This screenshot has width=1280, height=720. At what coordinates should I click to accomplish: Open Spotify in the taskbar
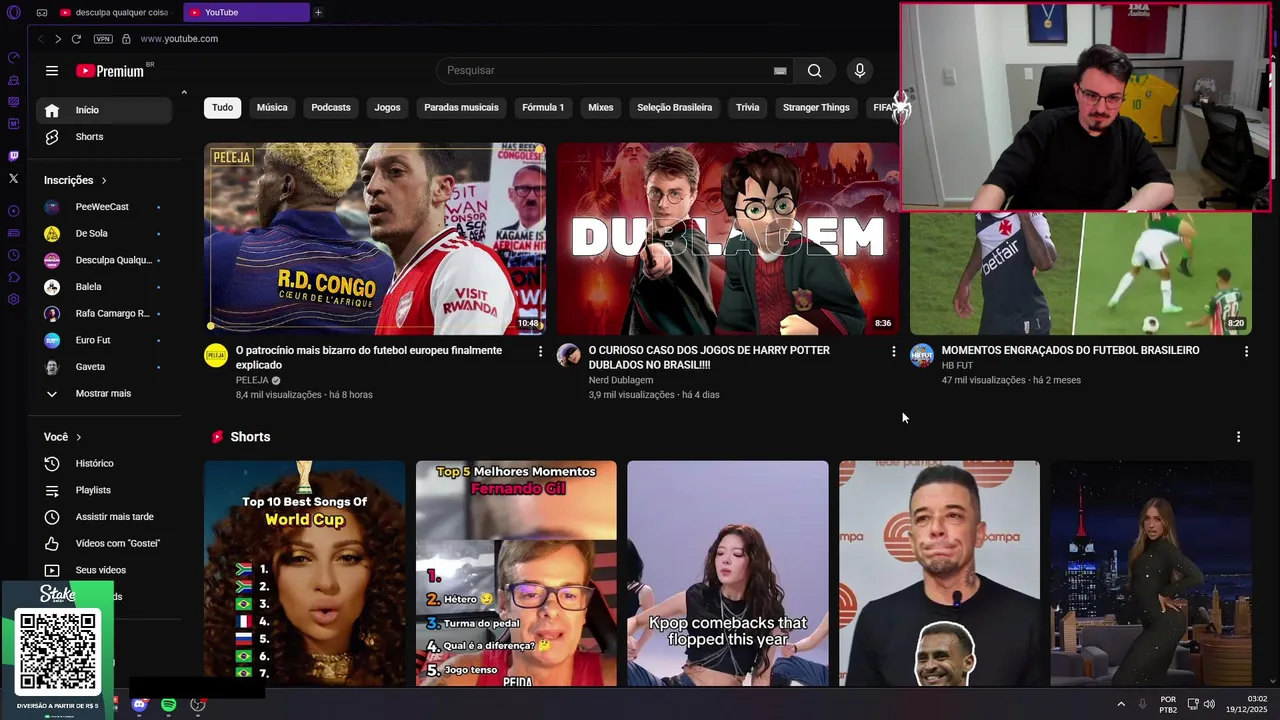tap(169, 705)
